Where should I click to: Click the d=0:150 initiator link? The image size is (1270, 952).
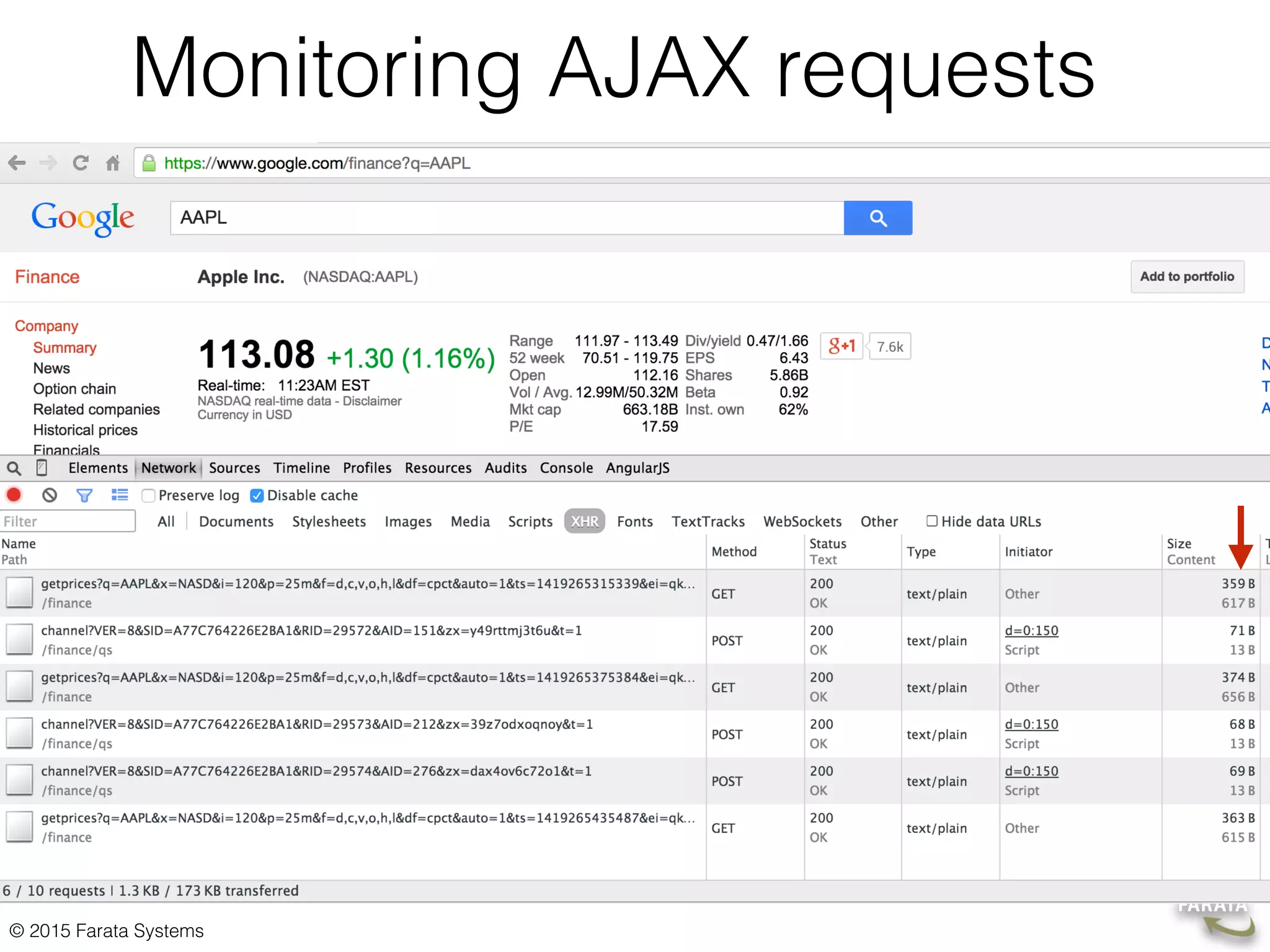(1031, 631)
